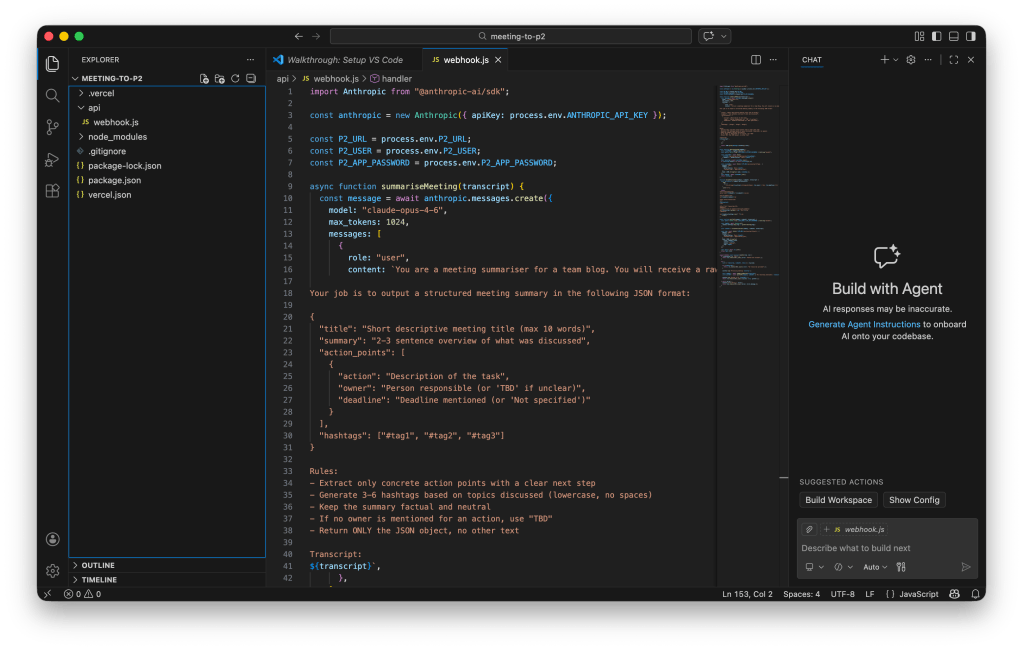Split the editor to the right
The image size is (1023, 650).
[x=755, y=60]
